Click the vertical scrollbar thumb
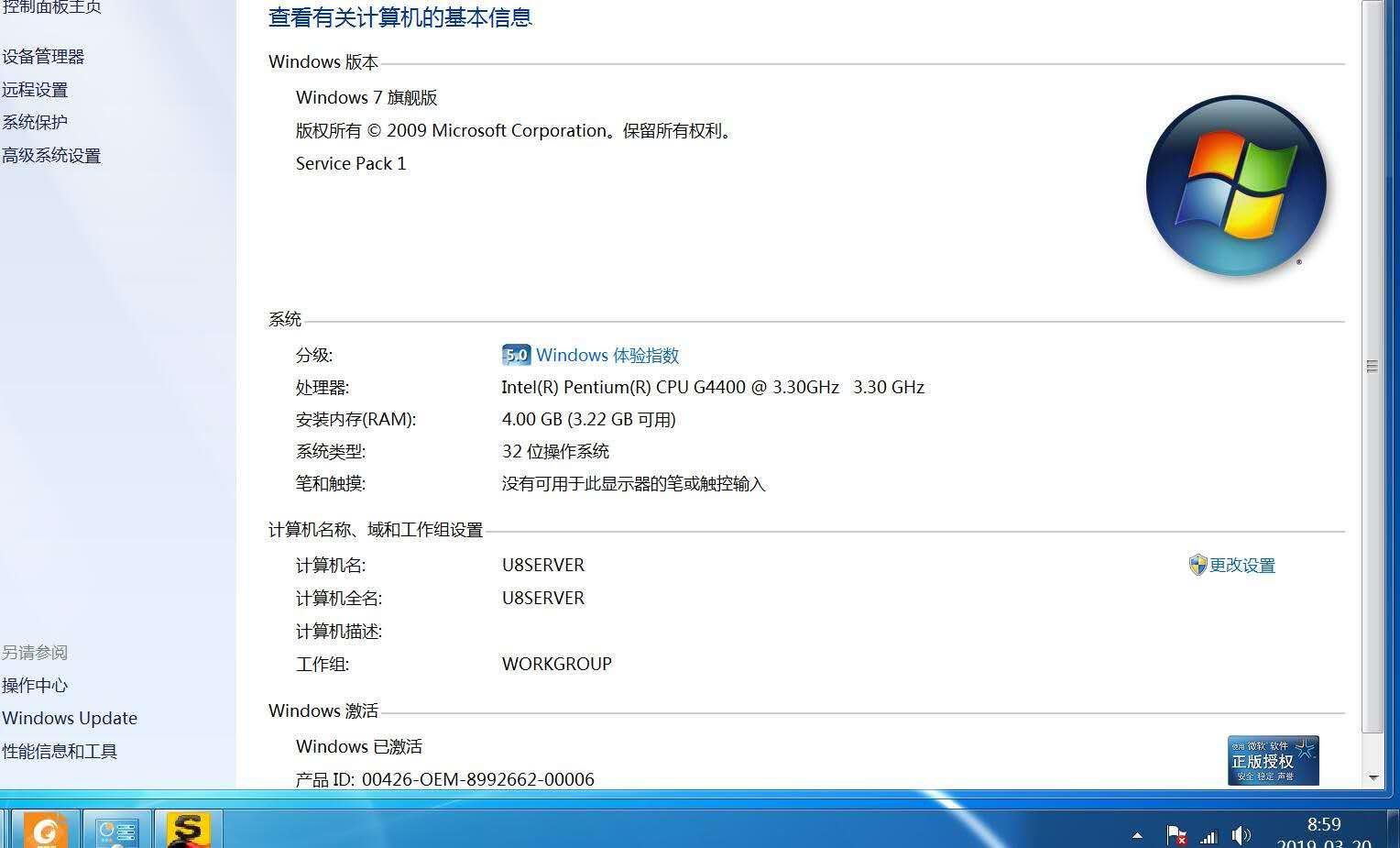The width and height of the screenshot is (1400, 848). coord(1373,367)
